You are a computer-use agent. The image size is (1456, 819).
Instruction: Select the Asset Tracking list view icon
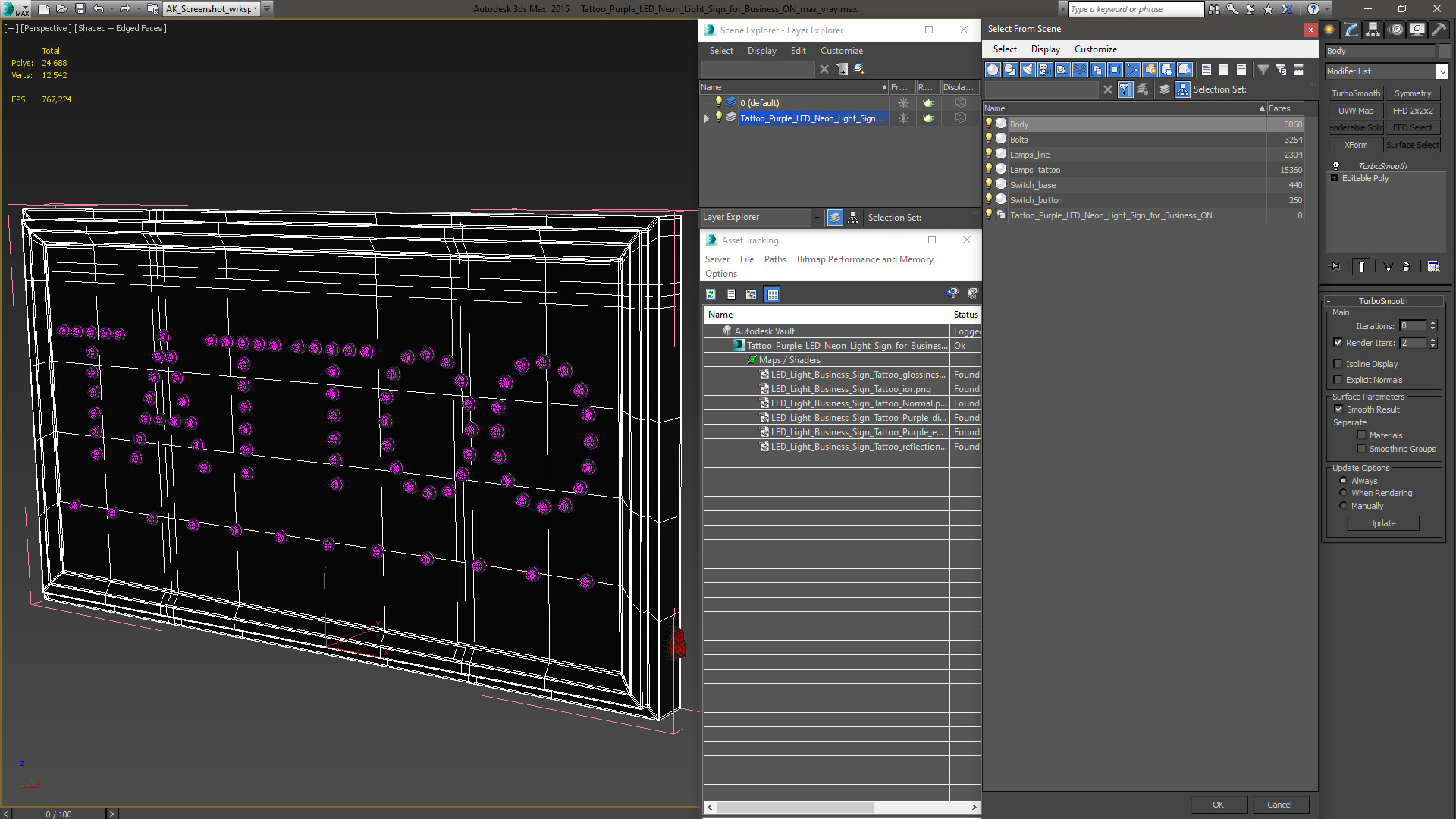coord(731,293)
